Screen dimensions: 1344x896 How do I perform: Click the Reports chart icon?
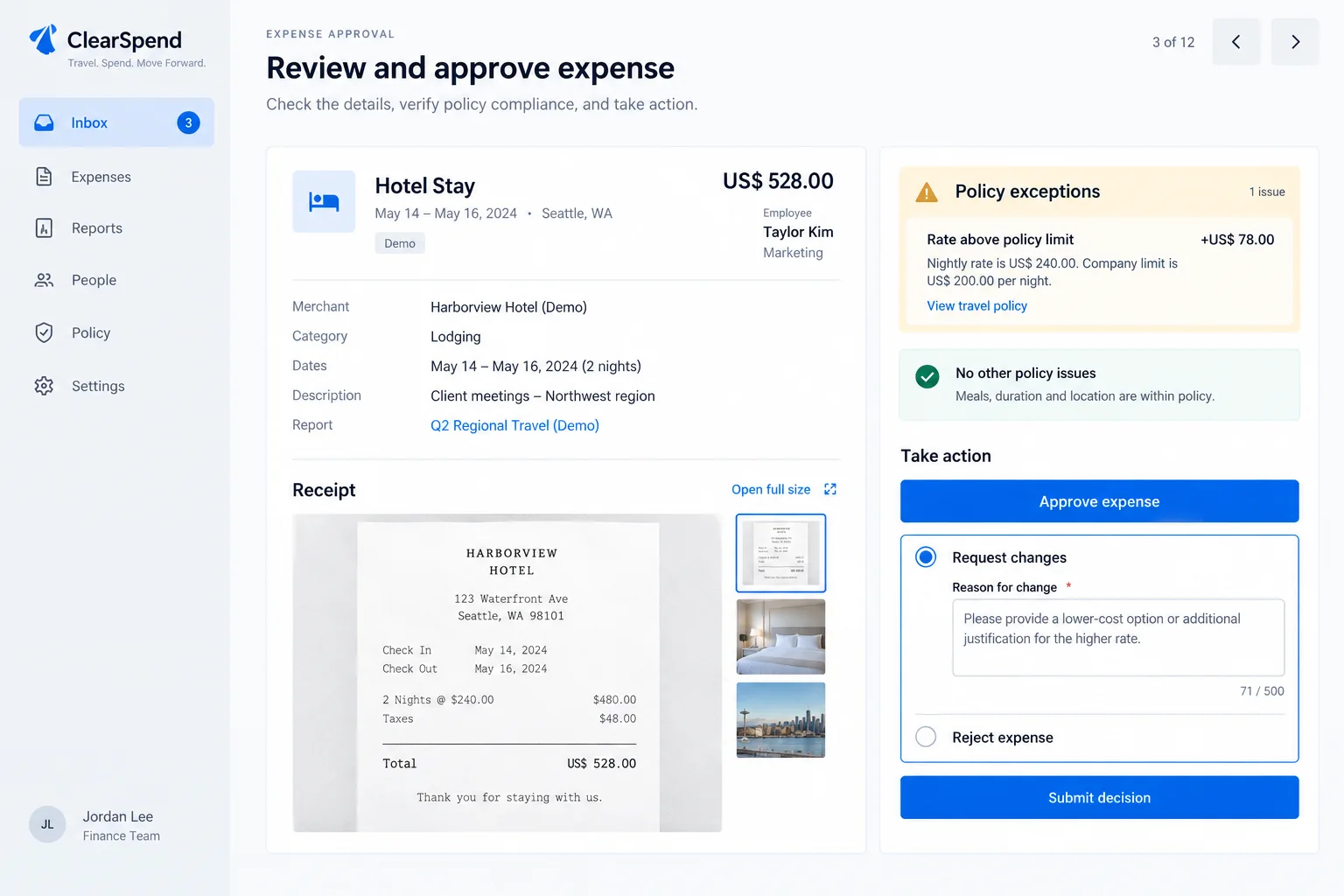(44, 228)
